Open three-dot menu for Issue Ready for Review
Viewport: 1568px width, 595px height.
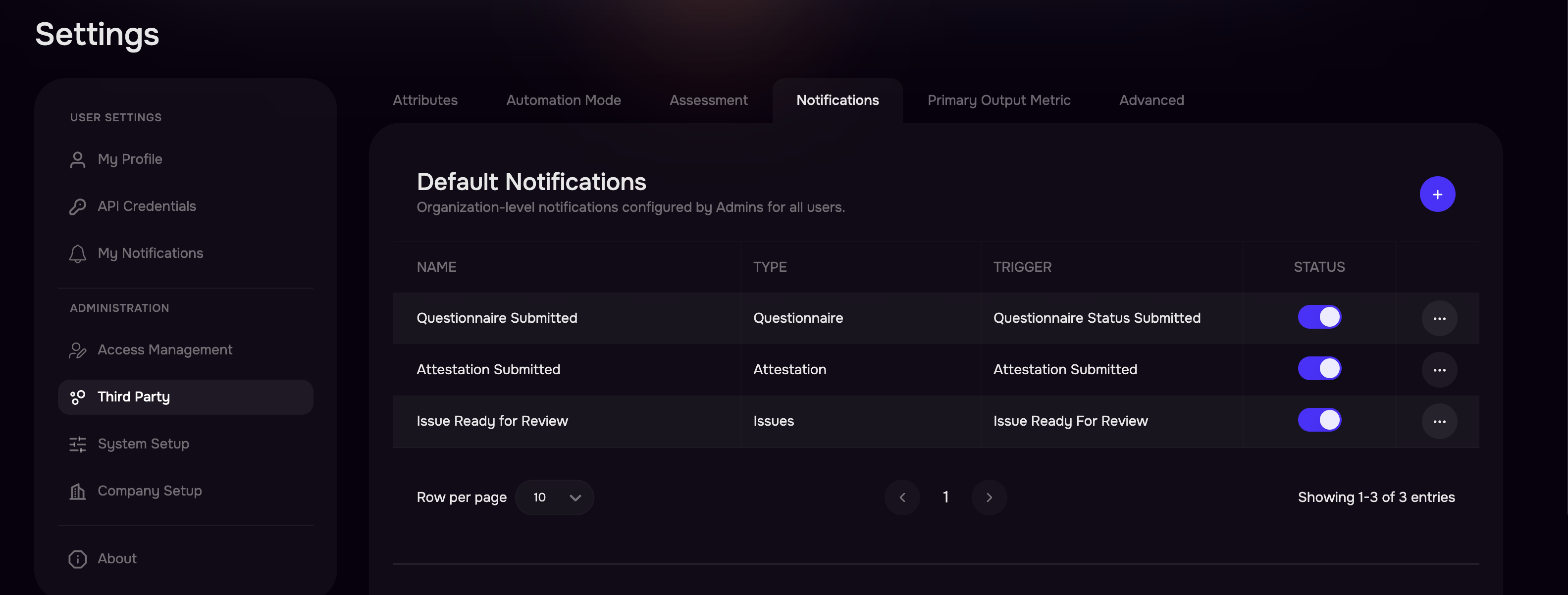[x=1439, y=421]
